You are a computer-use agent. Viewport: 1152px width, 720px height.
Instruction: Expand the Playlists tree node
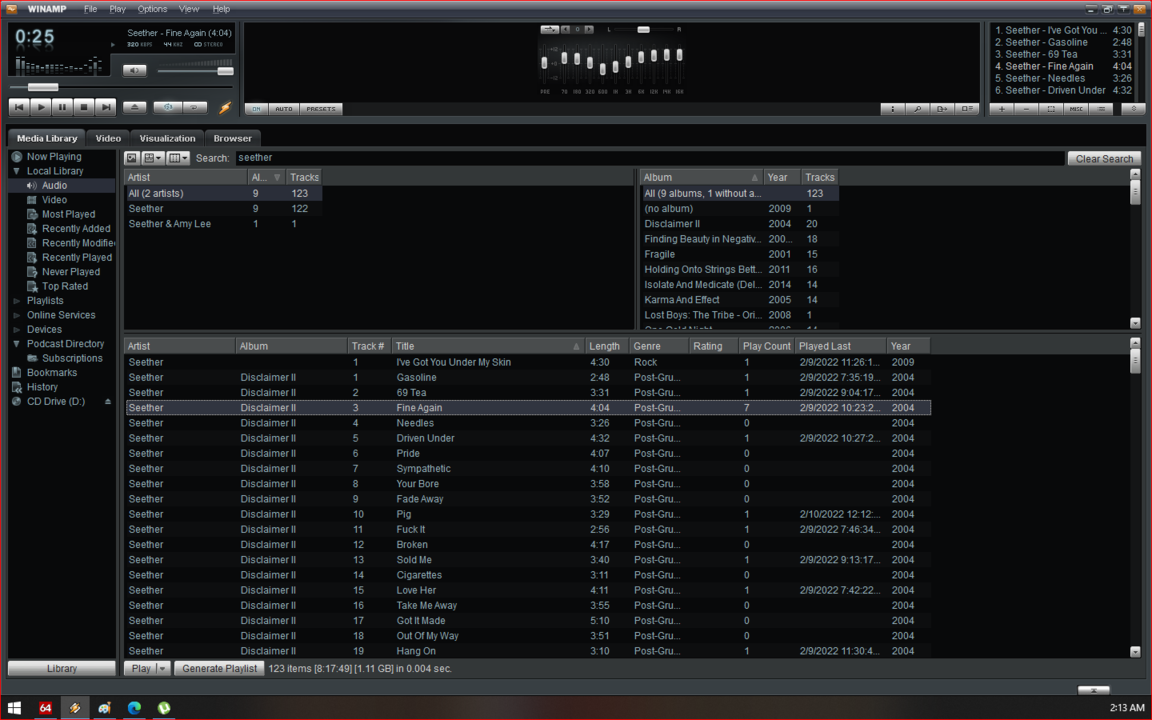pyautogui.click(x=16, y=301)
